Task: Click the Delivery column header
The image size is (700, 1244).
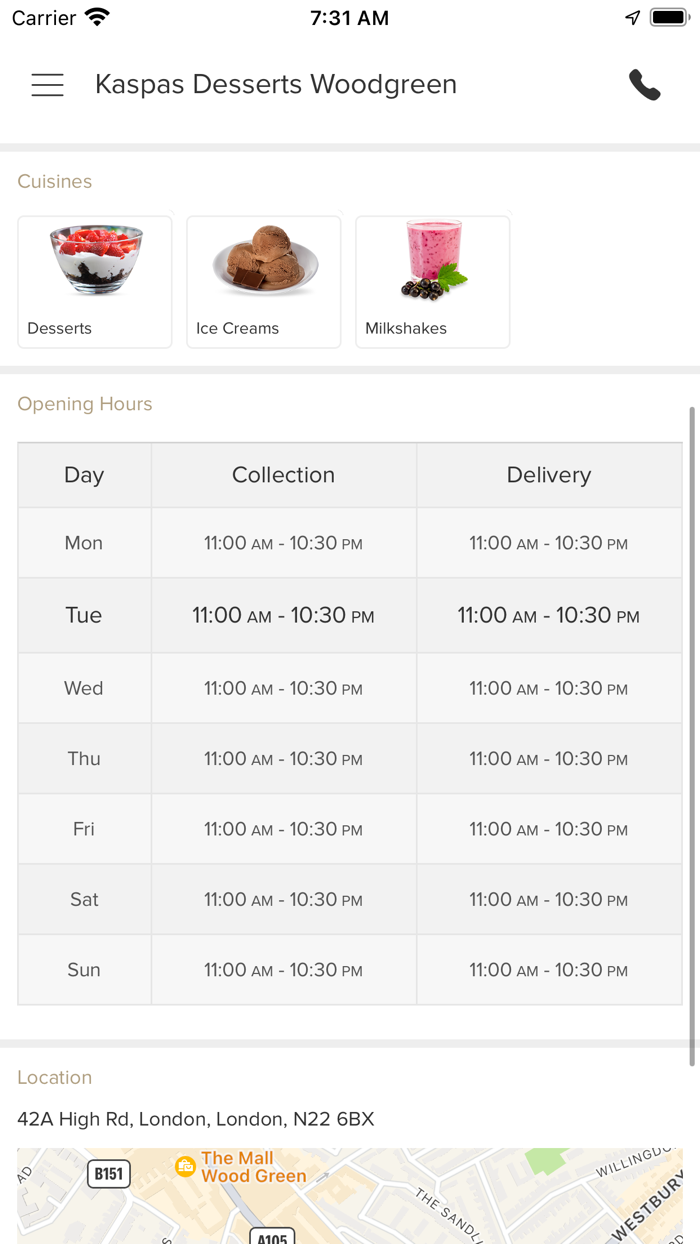Action: click(x=548, y=475)
